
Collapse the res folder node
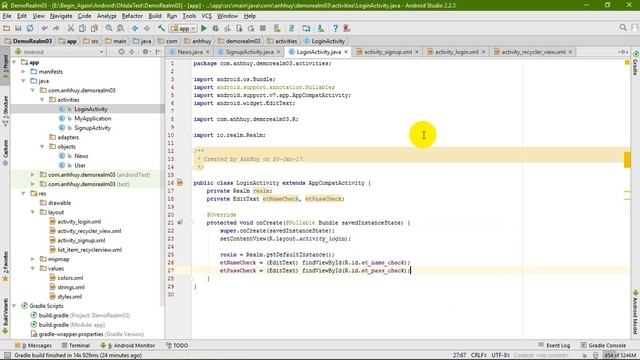(x=24, y=193)
